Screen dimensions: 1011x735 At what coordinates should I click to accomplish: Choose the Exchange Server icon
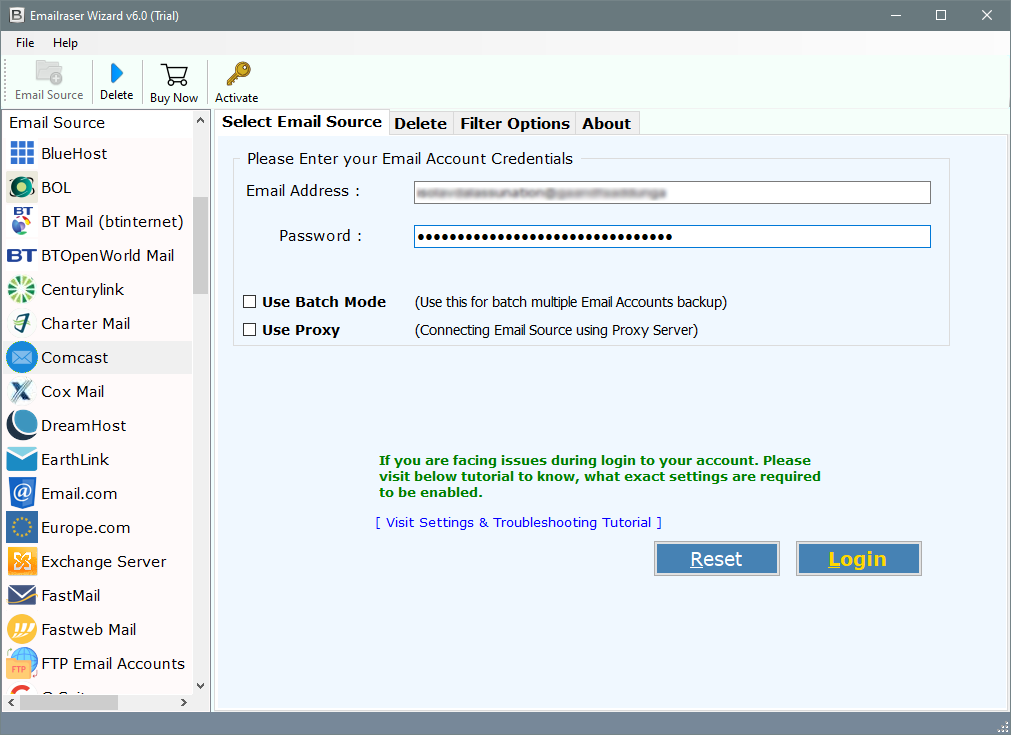pyautogui.click(x=22, y=562)
